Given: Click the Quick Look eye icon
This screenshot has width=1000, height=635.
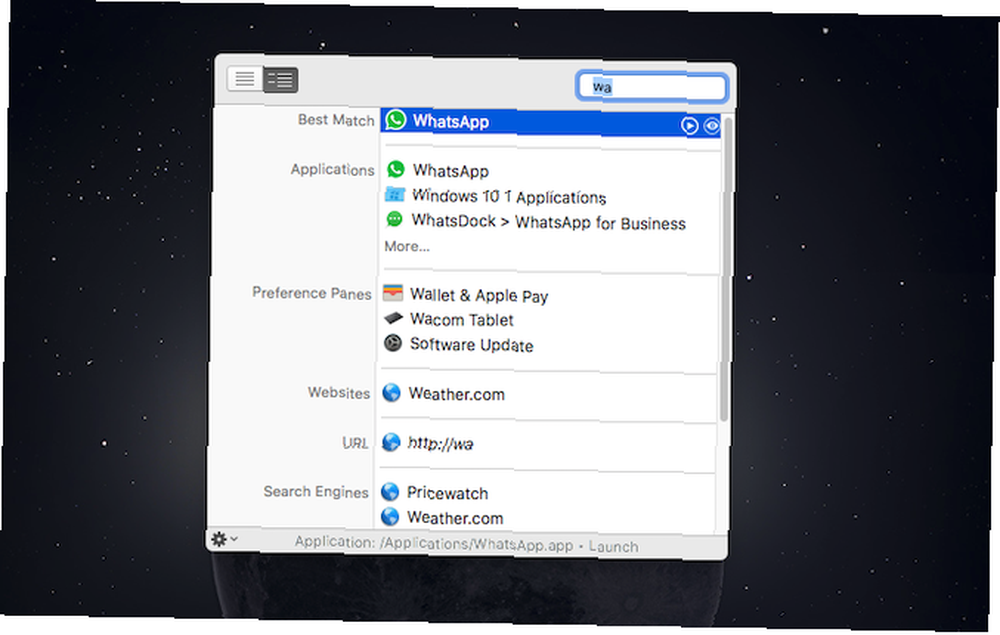Looking at the screenshot, I should (711, 126).
